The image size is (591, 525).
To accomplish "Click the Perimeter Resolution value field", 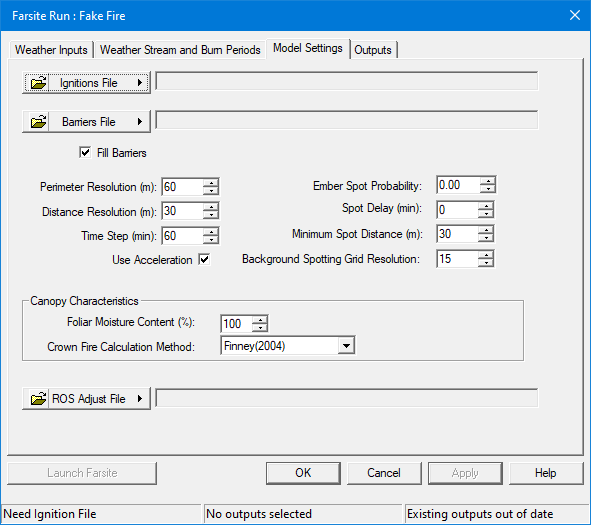I will [x=183, y=187].
